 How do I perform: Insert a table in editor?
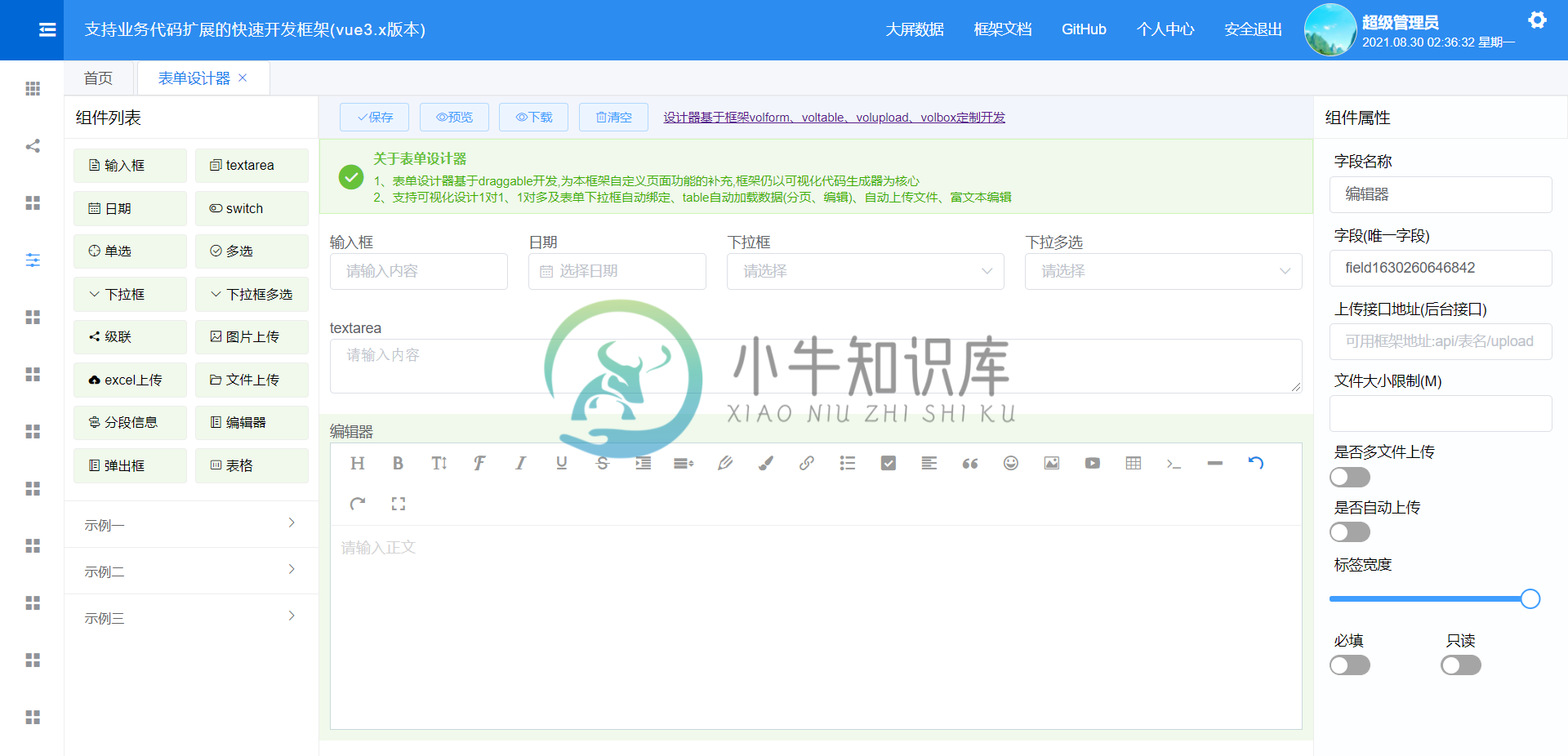pos(1134,464)
